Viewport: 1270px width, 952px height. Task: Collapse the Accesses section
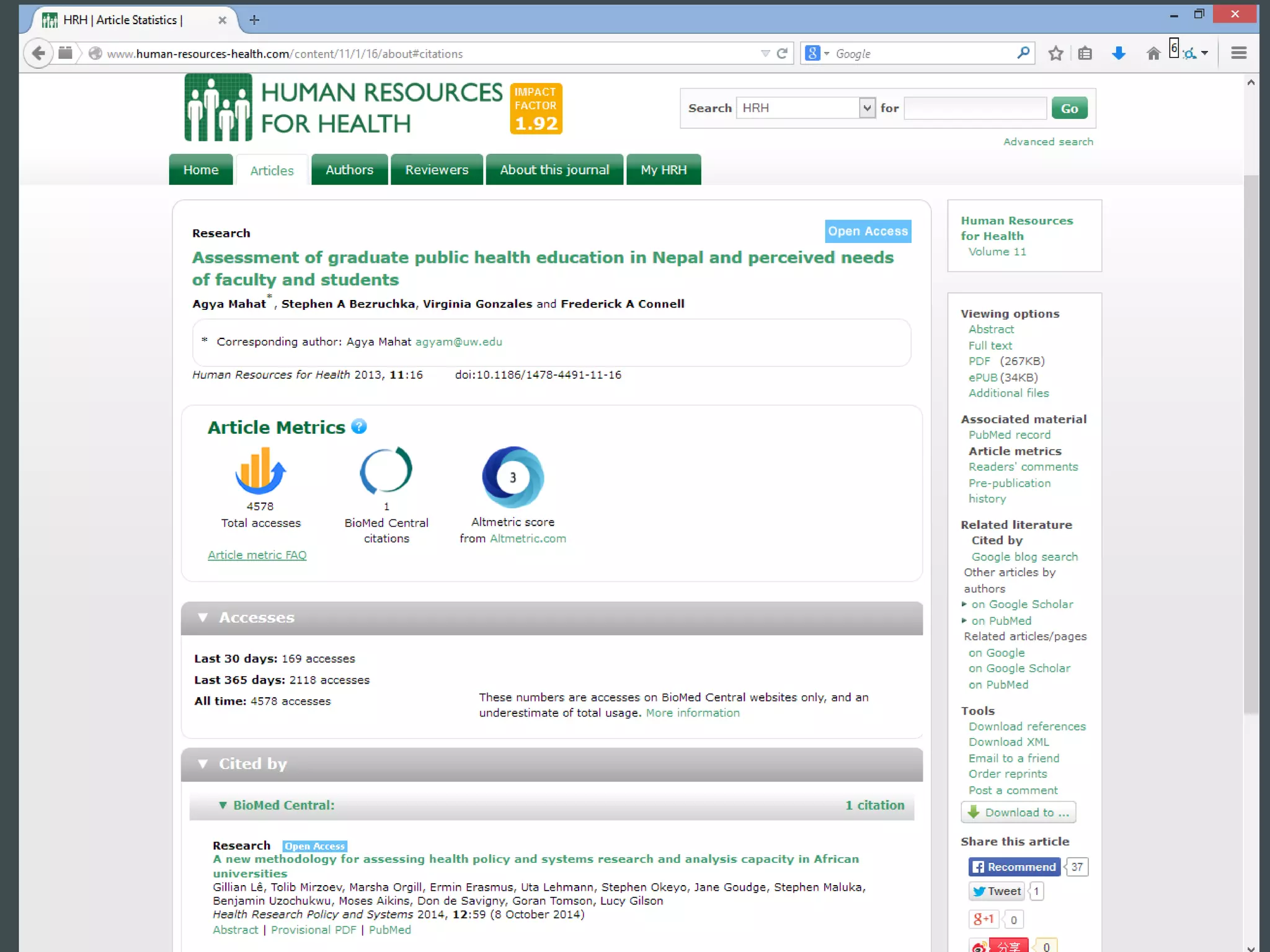[203, 617]
